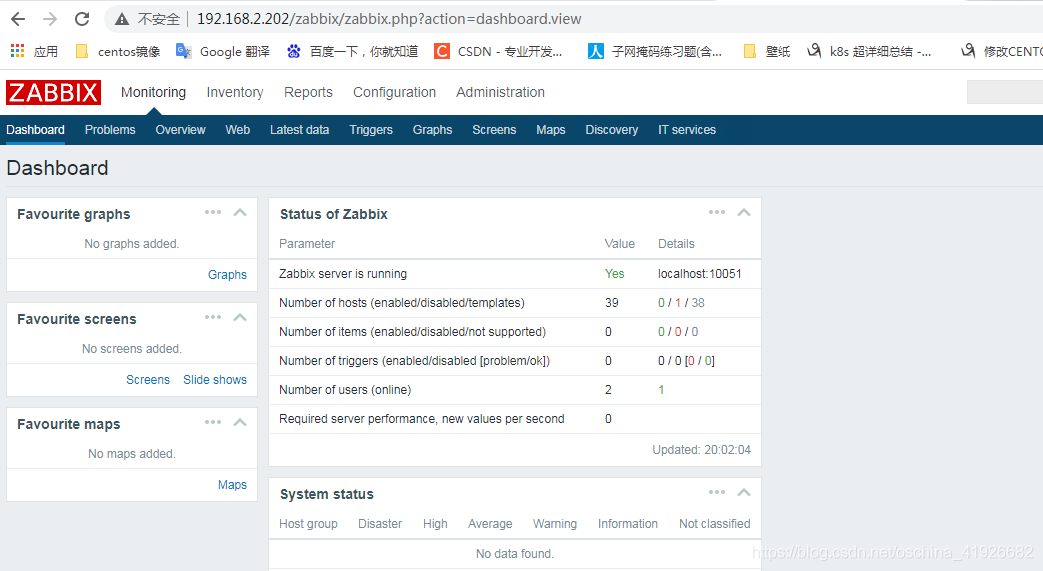Click the browser back arrow
1043x571 pixels.
(18, 19)
